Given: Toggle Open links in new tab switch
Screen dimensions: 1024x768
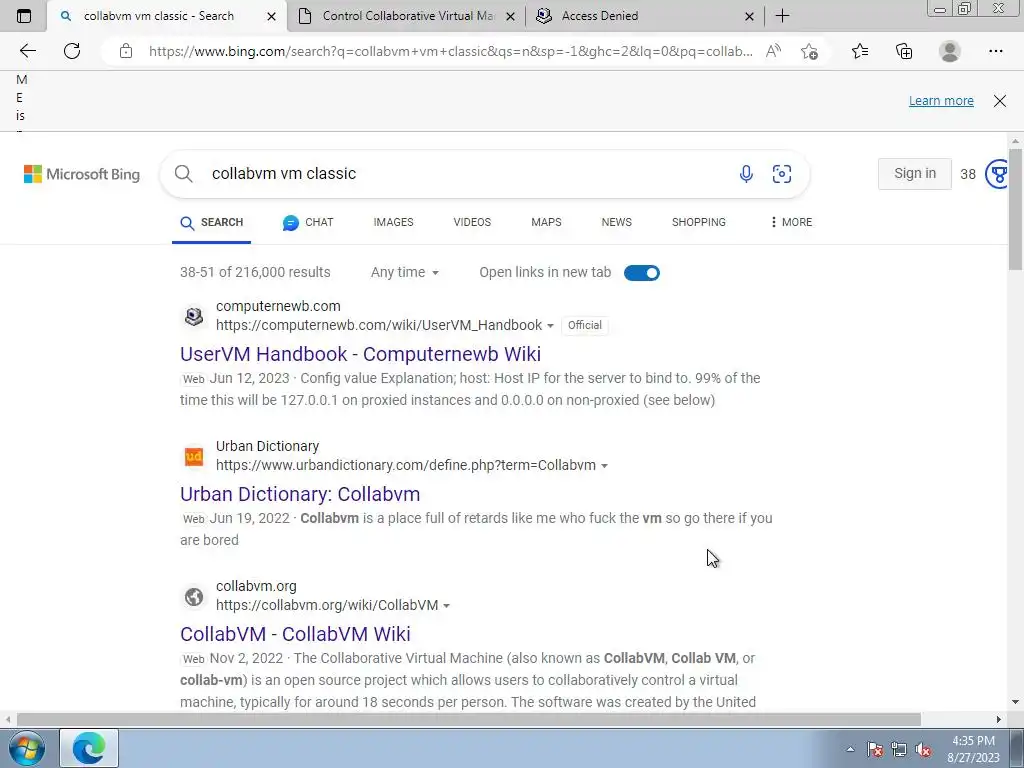Looking at the screenshot, I should click(641, 273).
